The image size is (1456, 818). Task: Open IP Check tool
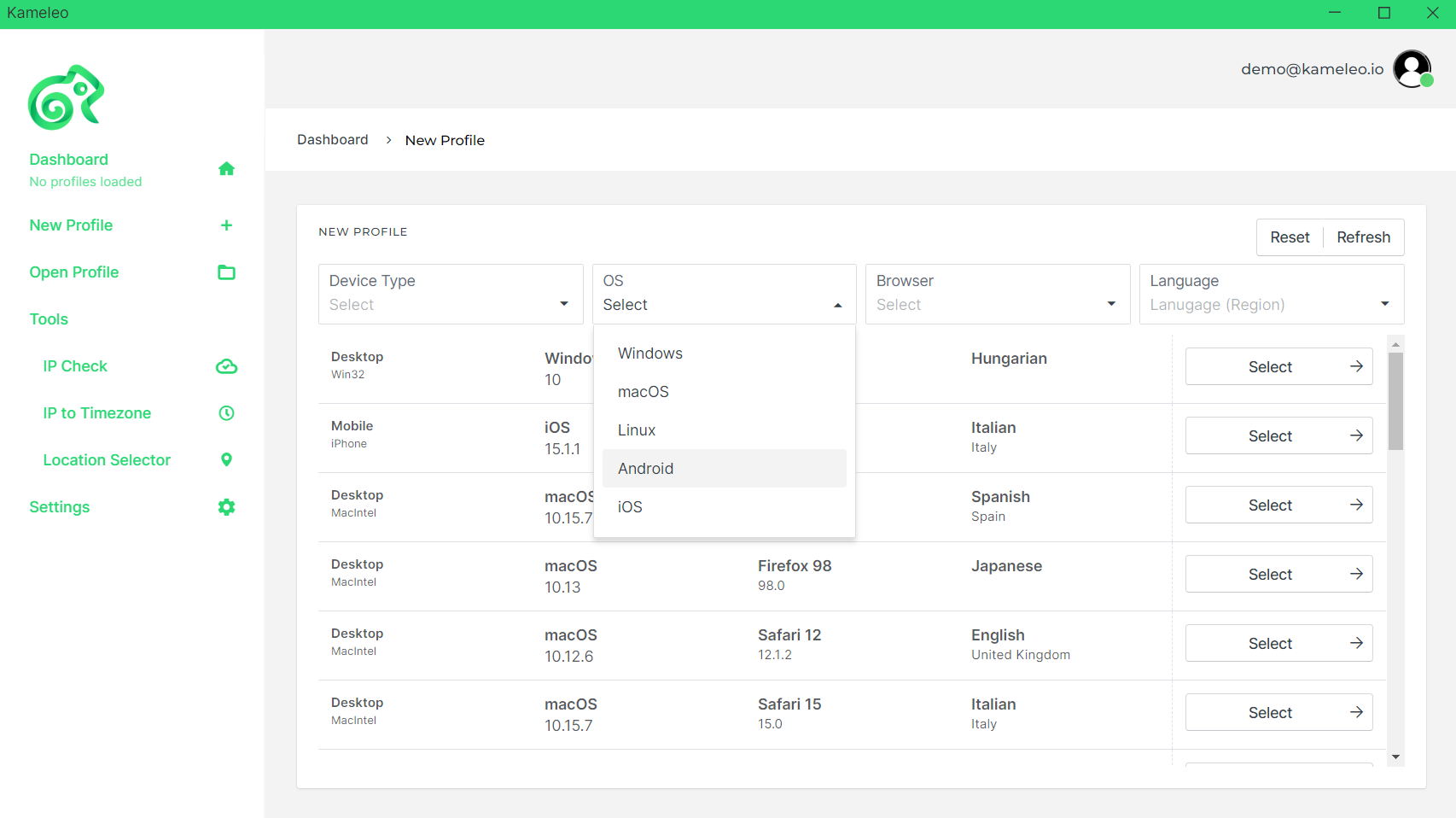coord(75,366)
